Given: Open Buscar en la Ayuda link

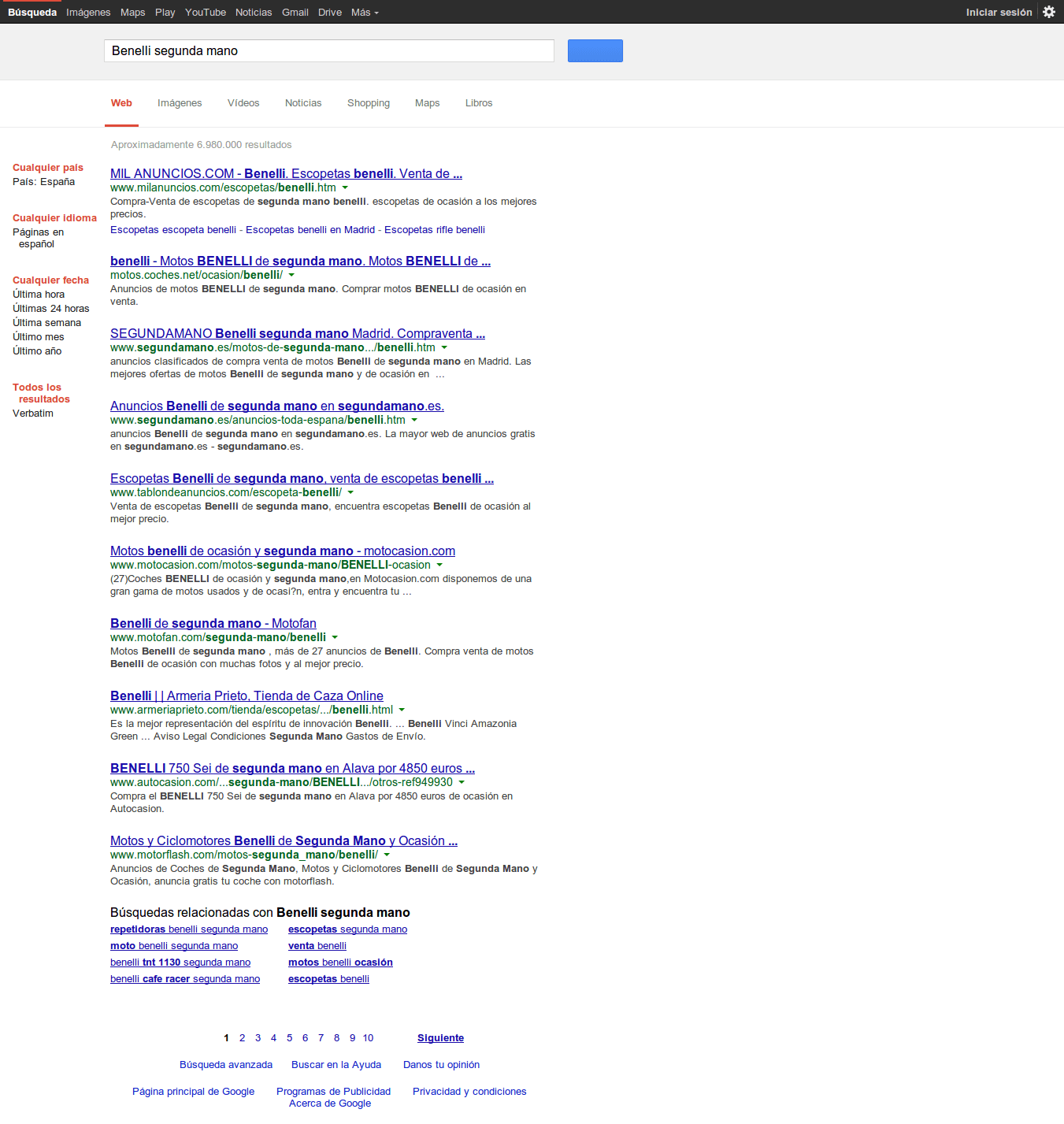Looking at the screenshot, I should click(336, 1065).
